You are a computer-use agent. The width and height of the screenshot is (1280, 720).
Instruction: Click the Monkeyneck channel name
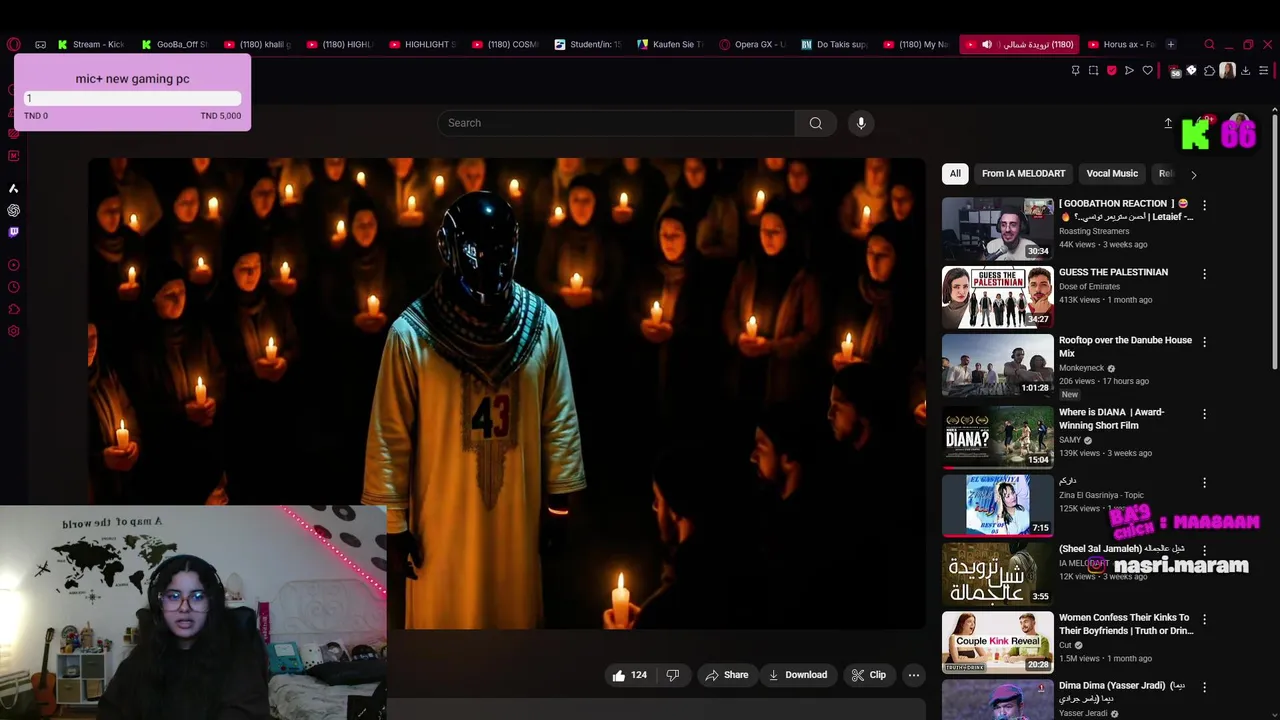(1081, 368)
